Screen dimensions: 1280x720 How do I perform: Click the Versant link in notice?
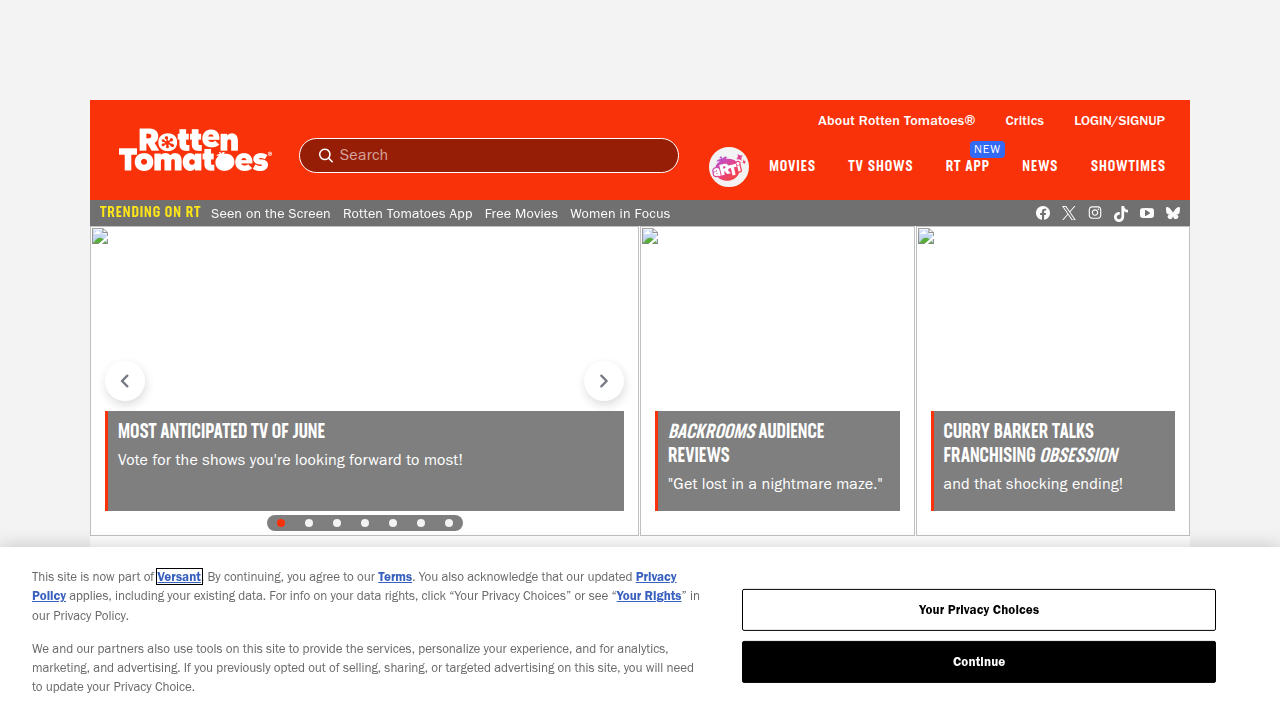tap(179, 576)
